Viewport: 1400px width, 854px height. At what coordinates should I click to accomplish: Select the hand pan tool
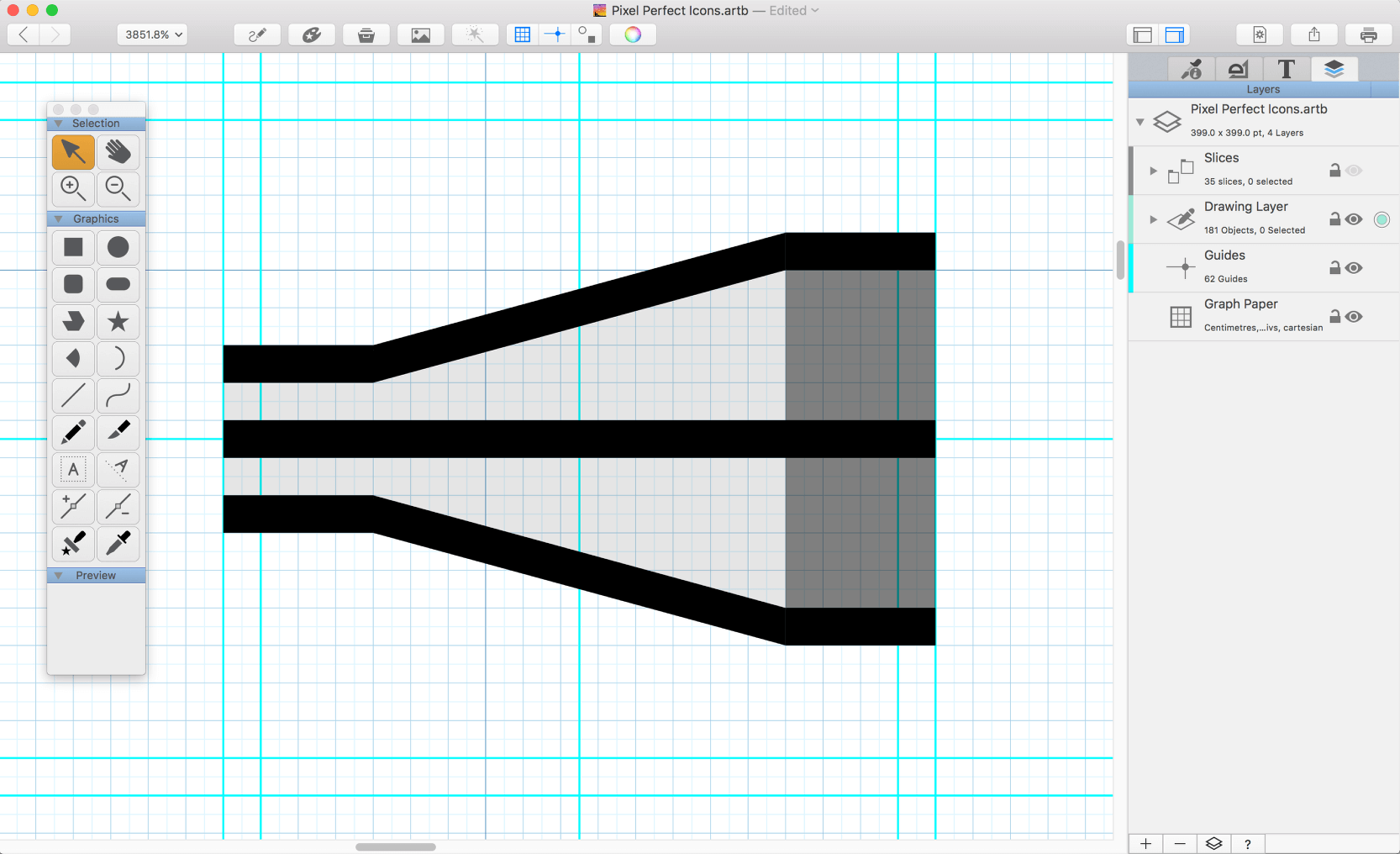coord(118,152)
